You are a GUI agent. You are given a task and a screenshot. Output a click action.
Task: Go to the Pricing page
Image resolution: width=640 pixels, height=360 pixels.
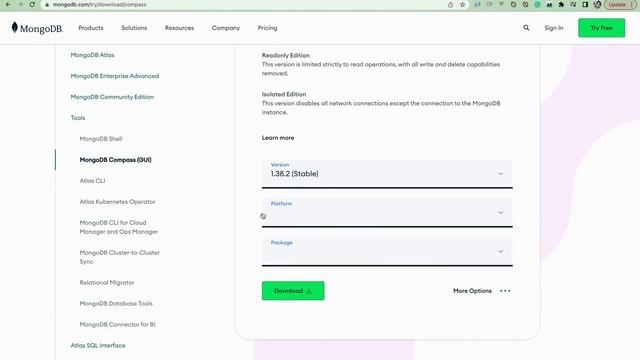[x=267, y=28]
